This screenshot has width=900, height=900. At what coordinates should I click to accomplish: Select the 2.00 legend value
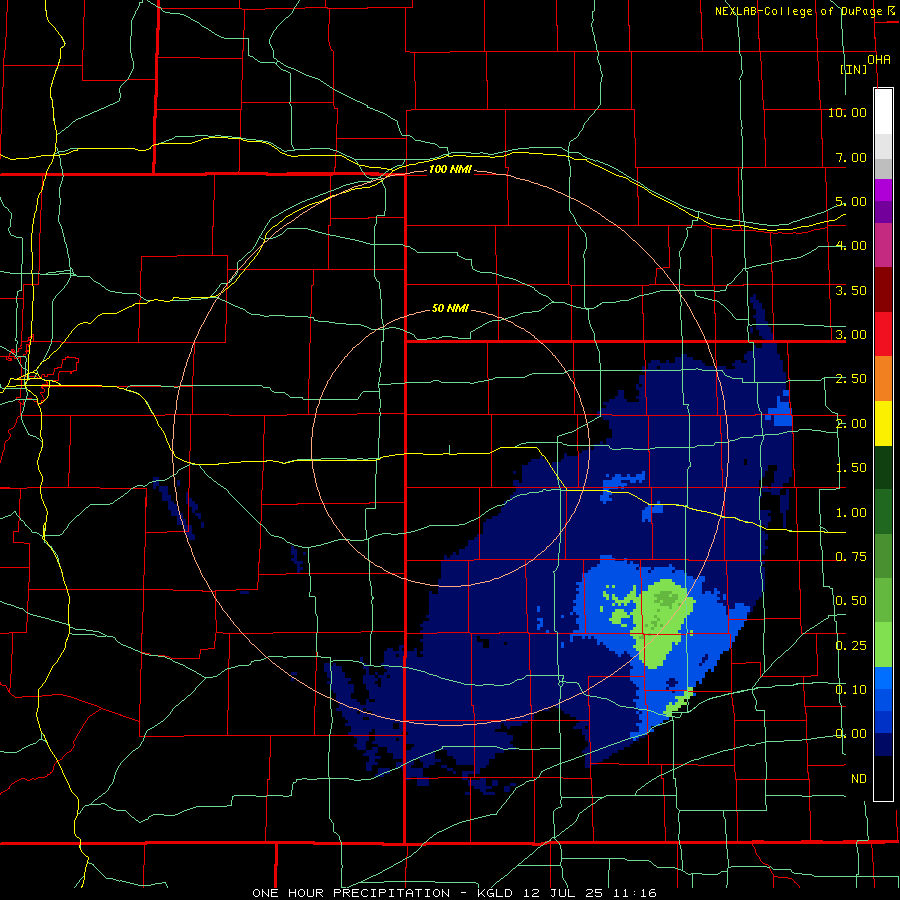[x=851, y=424]
